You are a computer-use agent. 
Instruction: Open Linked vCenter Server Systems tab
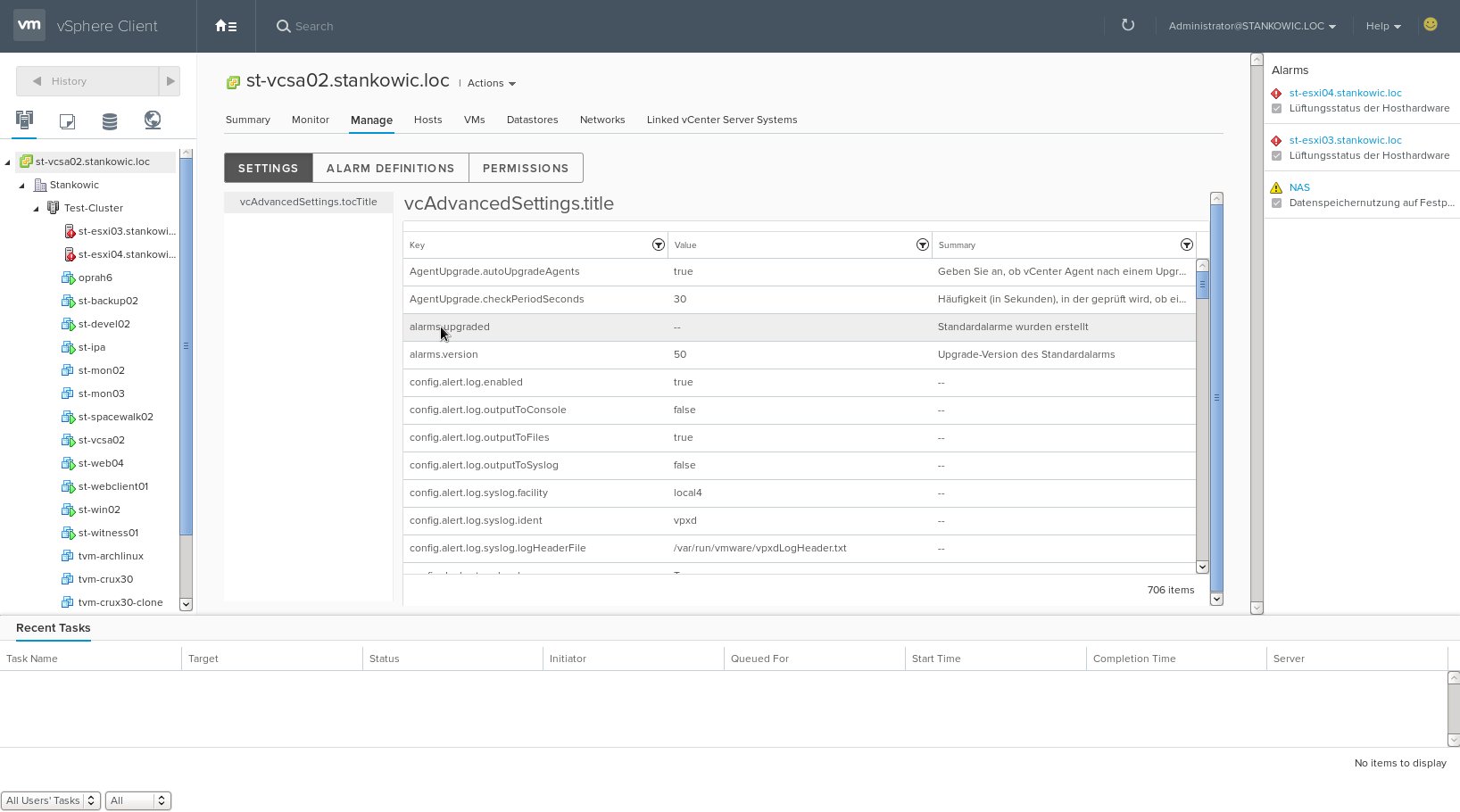[722, 120]
